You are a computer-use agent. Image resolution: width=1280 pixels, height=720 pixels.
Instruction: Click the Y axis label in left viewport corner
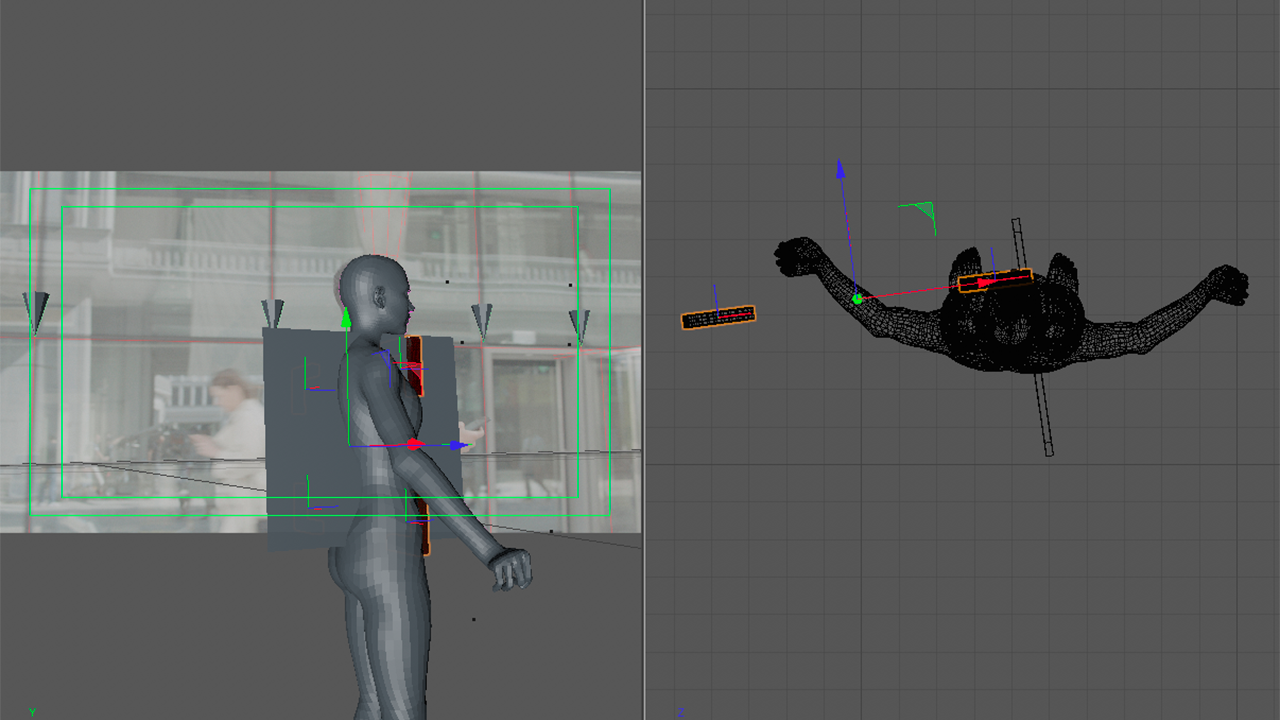pyautogui.click(x=32, y=712)
